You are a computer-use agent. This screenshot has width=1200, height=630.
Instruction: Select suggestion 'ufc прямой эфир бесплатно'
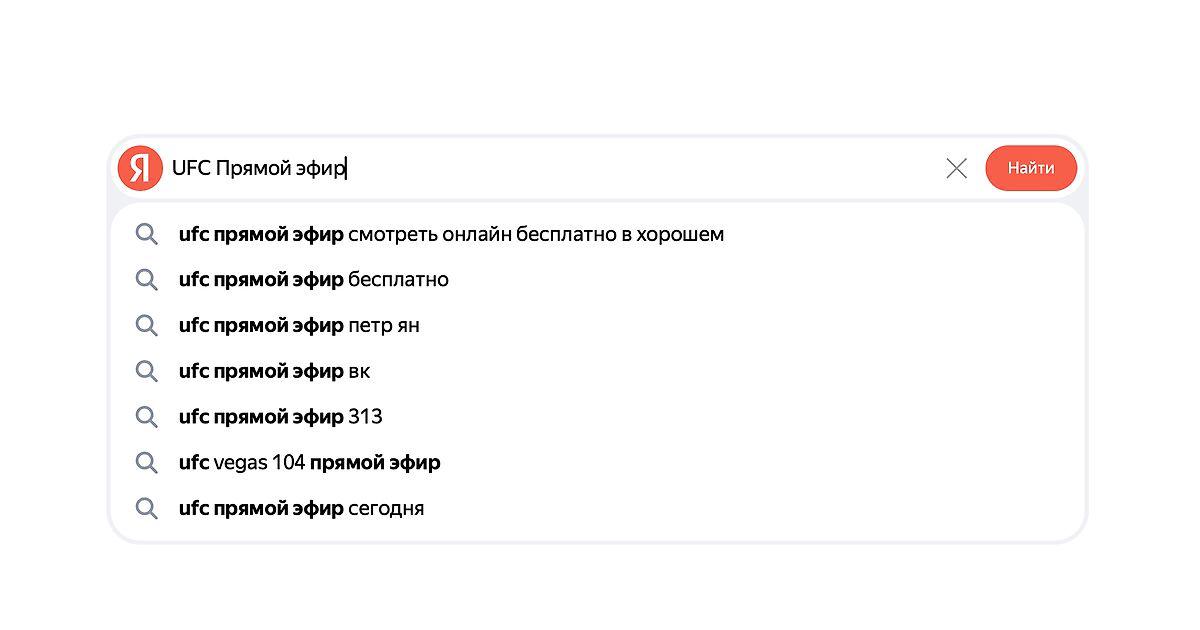(598, 280)
